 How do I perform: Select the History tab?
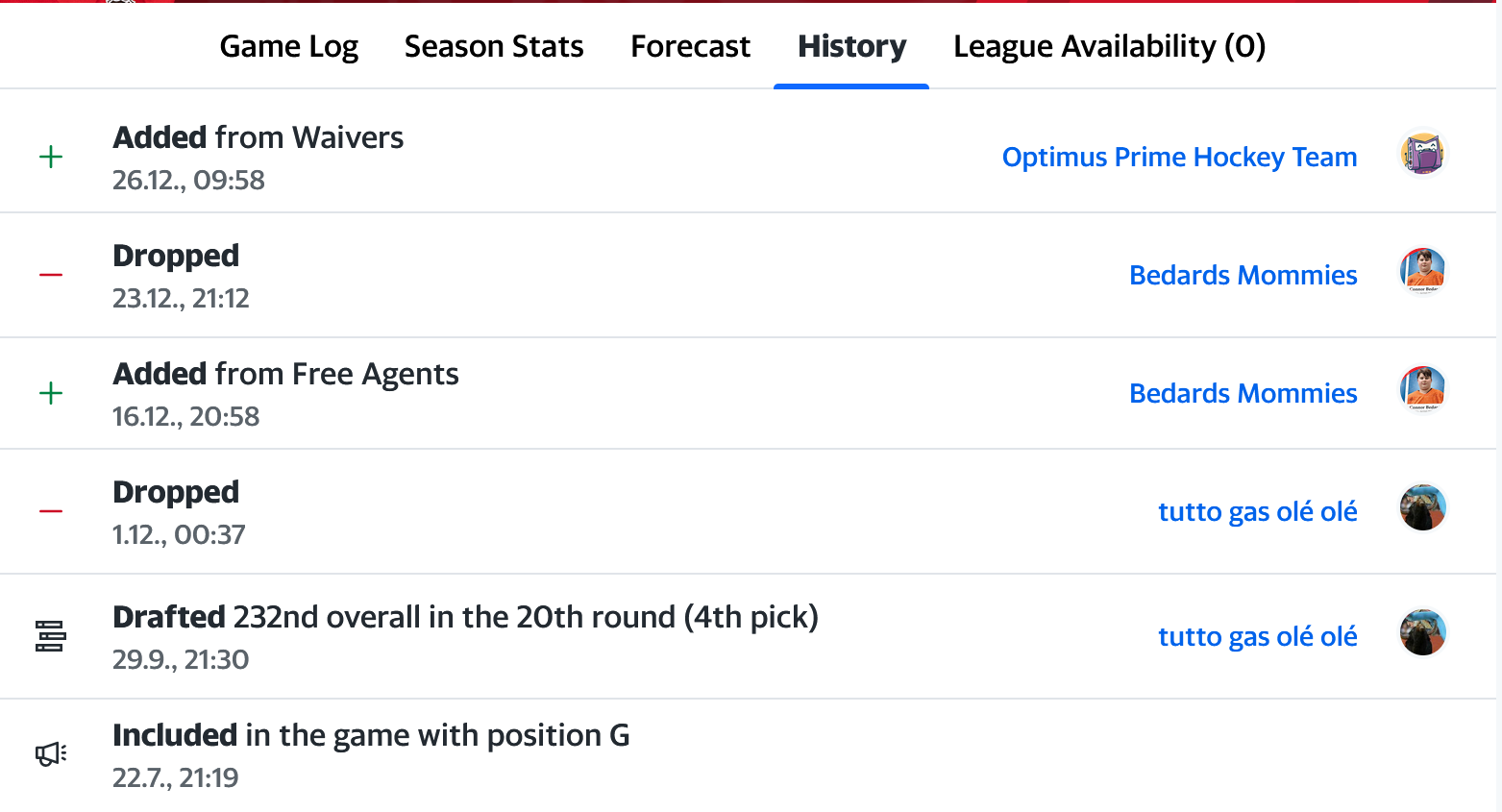point(851,46)
